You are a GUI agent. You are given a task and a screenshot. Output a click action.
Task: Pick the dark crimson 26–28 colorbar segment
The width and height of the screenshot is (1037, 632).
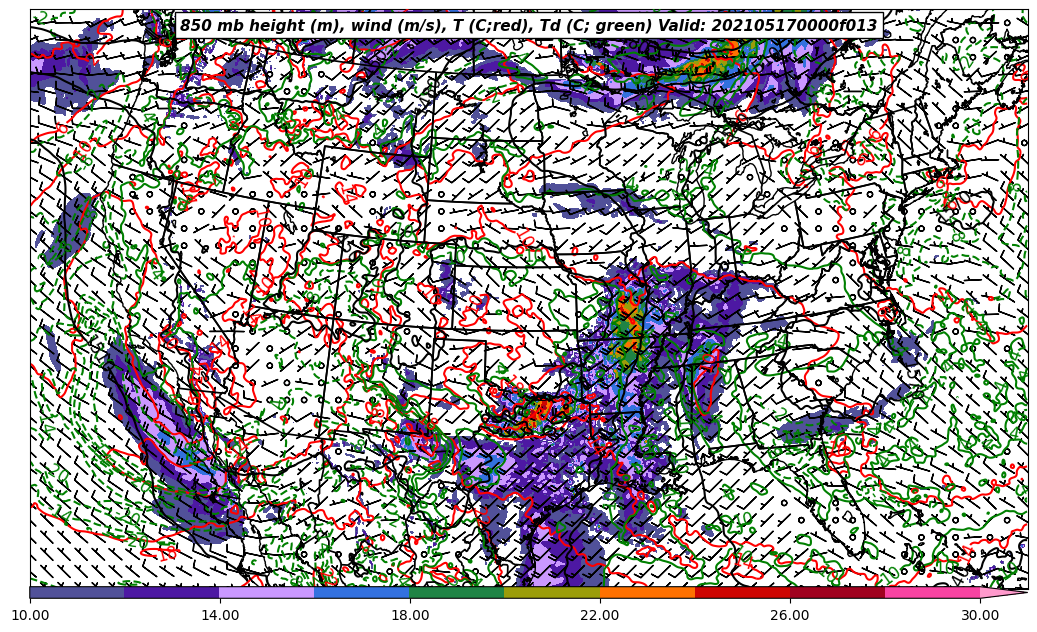(837, 592)
